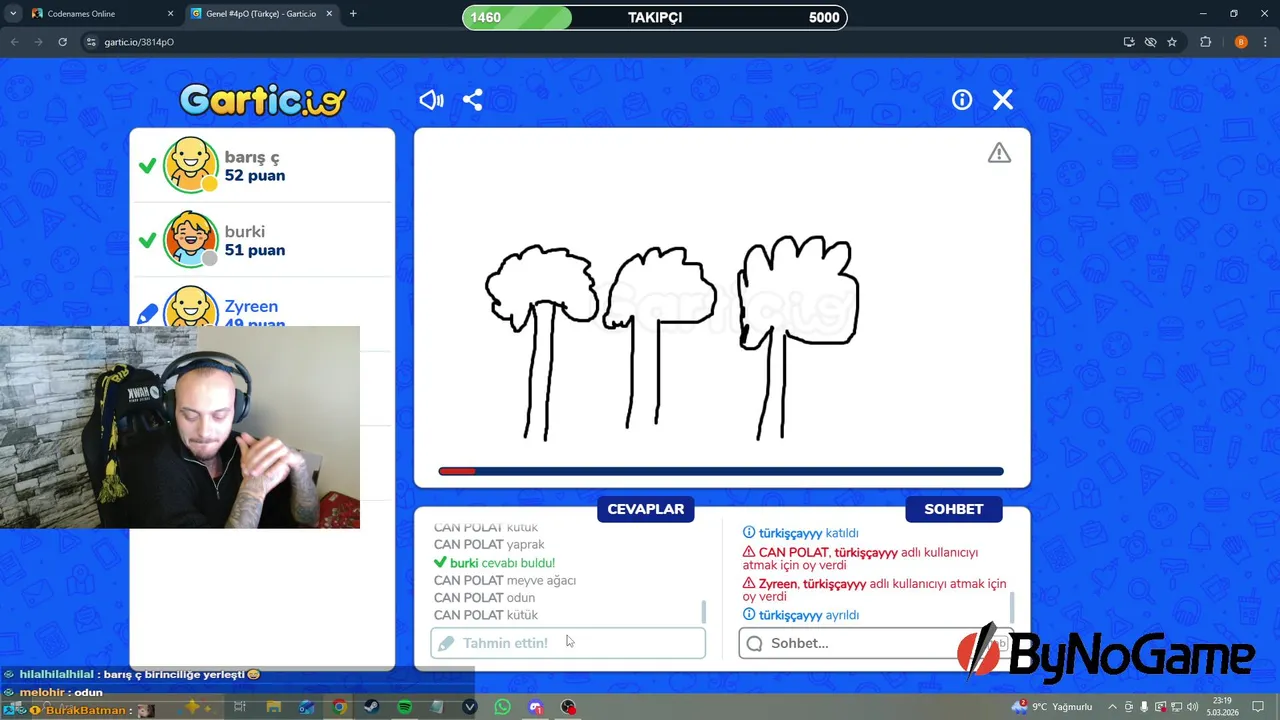Open Spotify from the taskbar
1280x720 pixels.
[x=405, y=707]
